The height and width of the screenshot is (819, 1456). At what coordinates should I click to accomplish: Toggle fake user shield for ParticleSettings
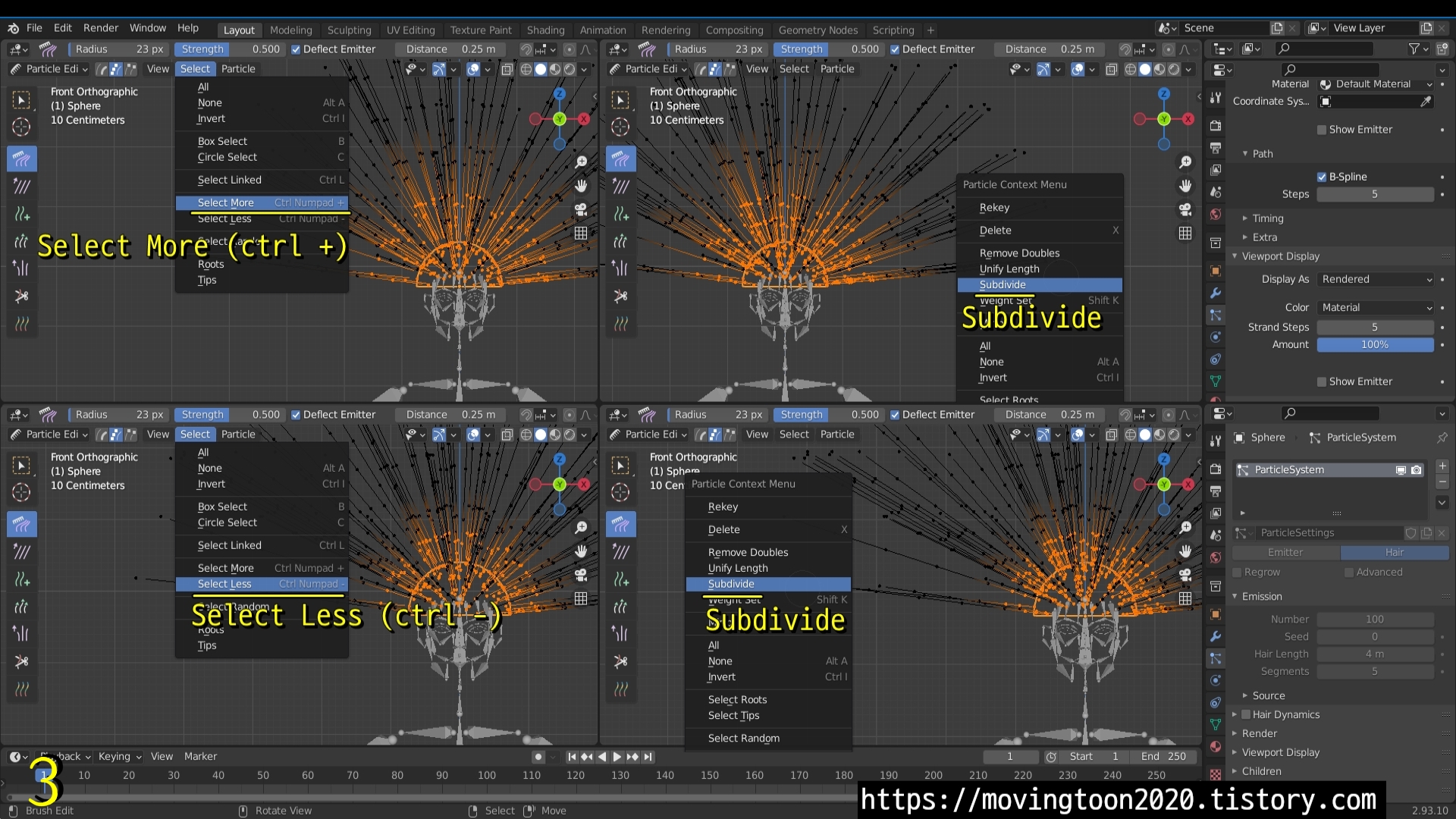point(1411,533)
